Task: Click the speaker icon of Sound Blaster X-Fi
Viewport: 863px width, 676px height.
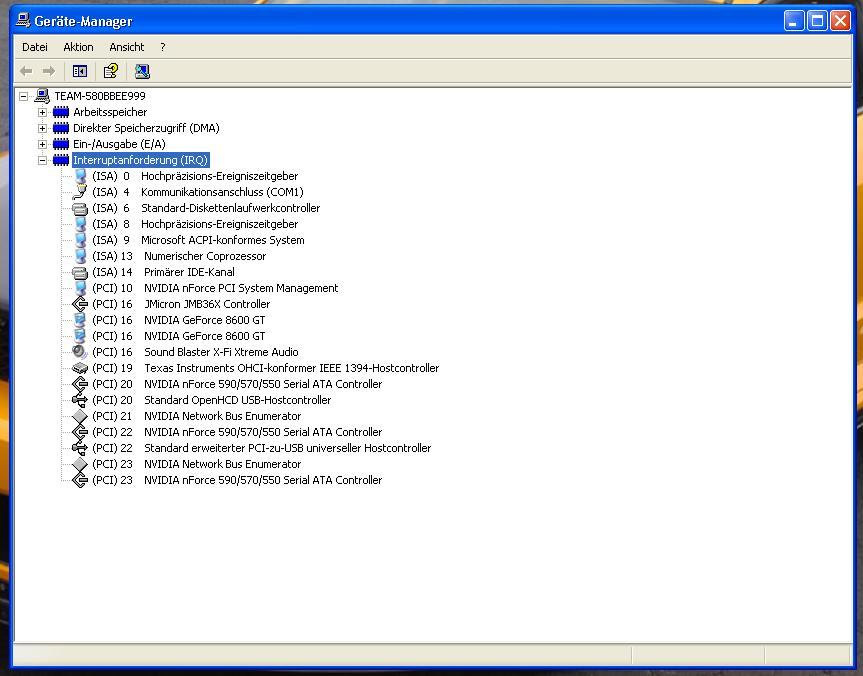Action: click(x=80, y=352)
